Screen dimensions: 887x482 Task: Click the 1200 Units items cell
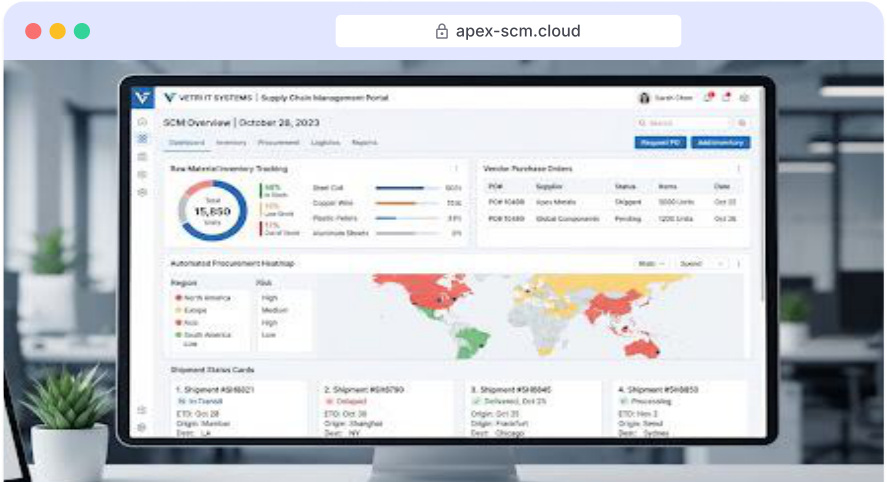click(675, 218)
